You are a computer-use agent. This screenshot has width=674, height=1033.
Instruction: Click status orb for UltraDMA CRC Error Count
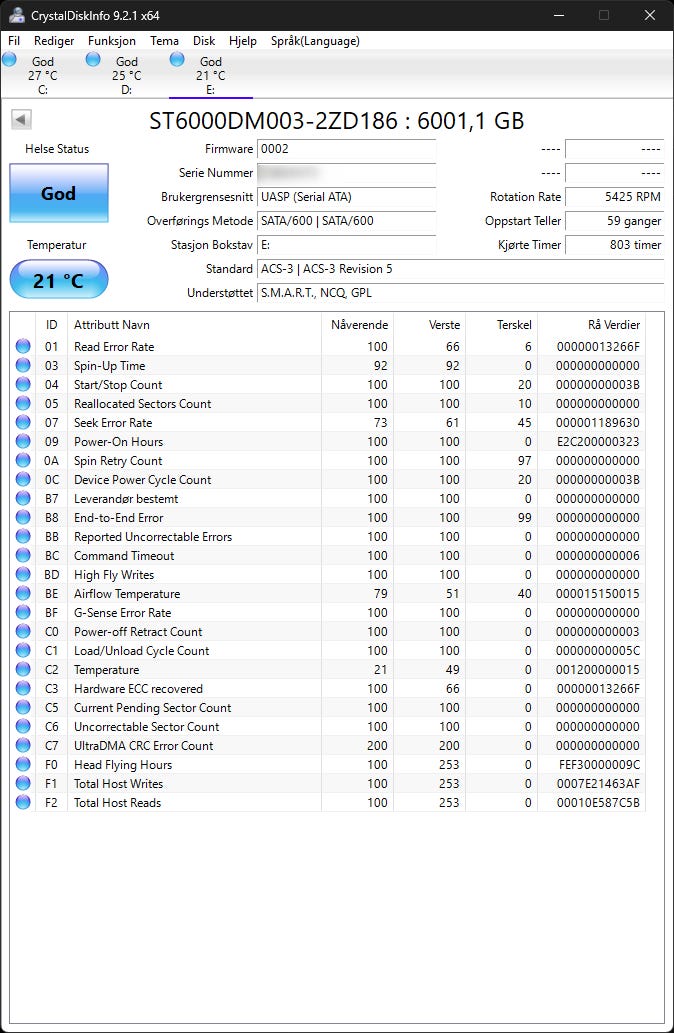[23, 745]
